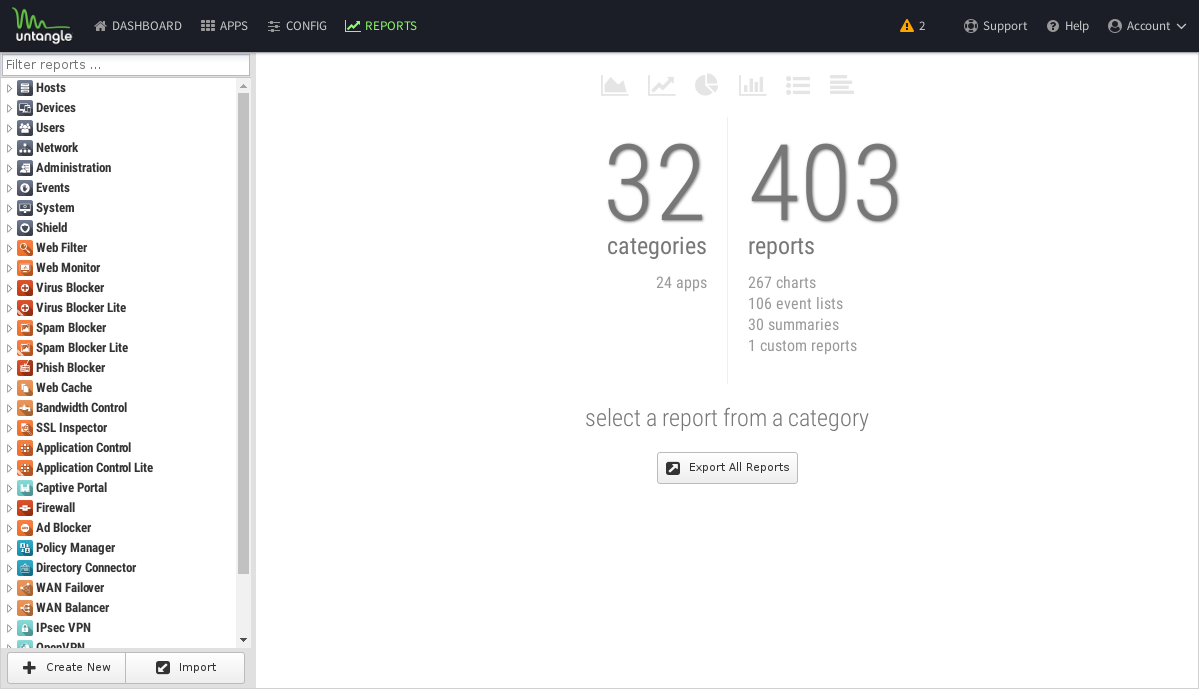This screenshot has height=689, width=1199.
Task: Click the tree scroll down arrow
Action: pos(243,640)
